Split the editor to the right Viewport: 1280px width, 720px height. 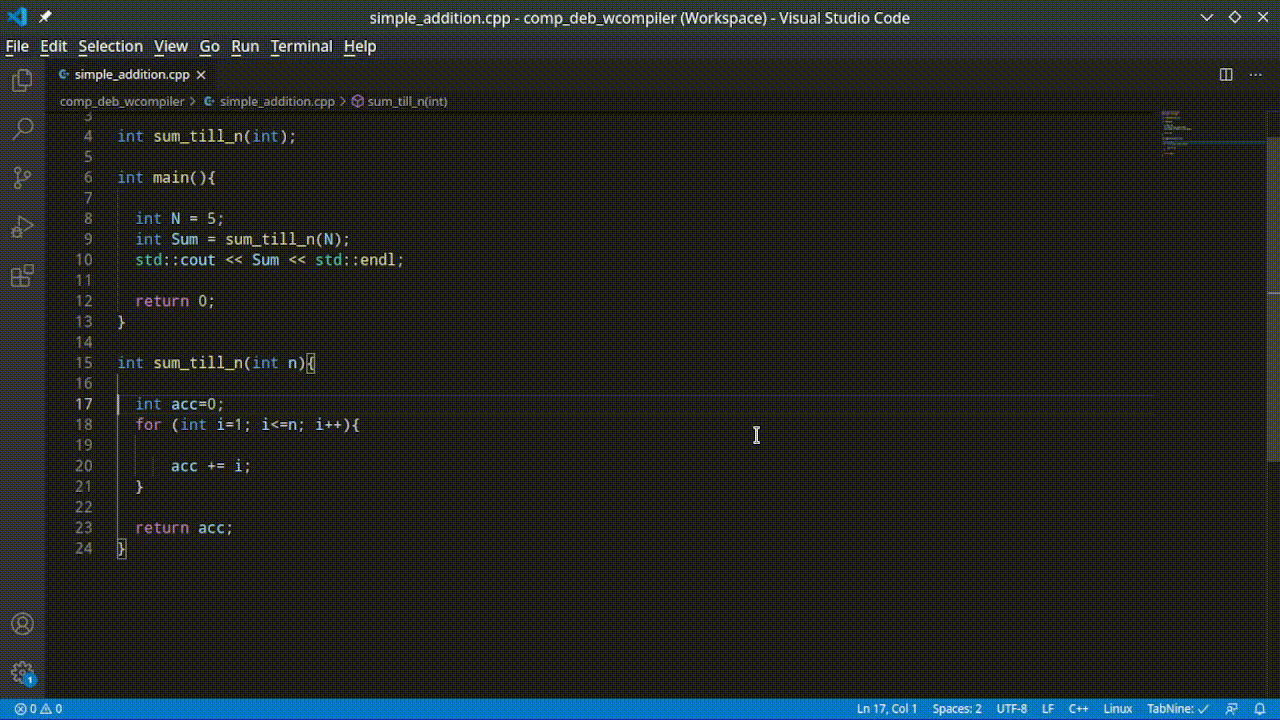pos(1226,74)
